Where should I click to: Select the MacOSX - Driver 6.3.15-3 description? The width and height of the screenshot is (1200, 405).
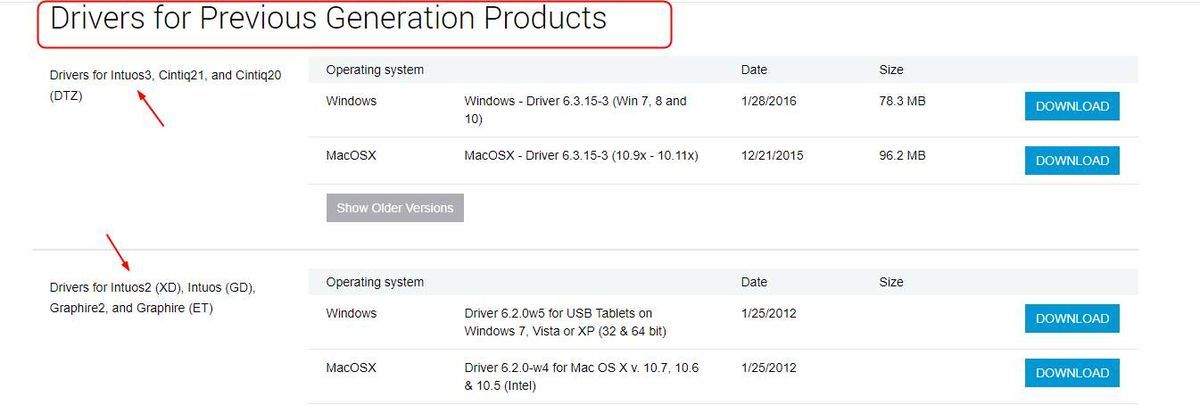[581, 155]
